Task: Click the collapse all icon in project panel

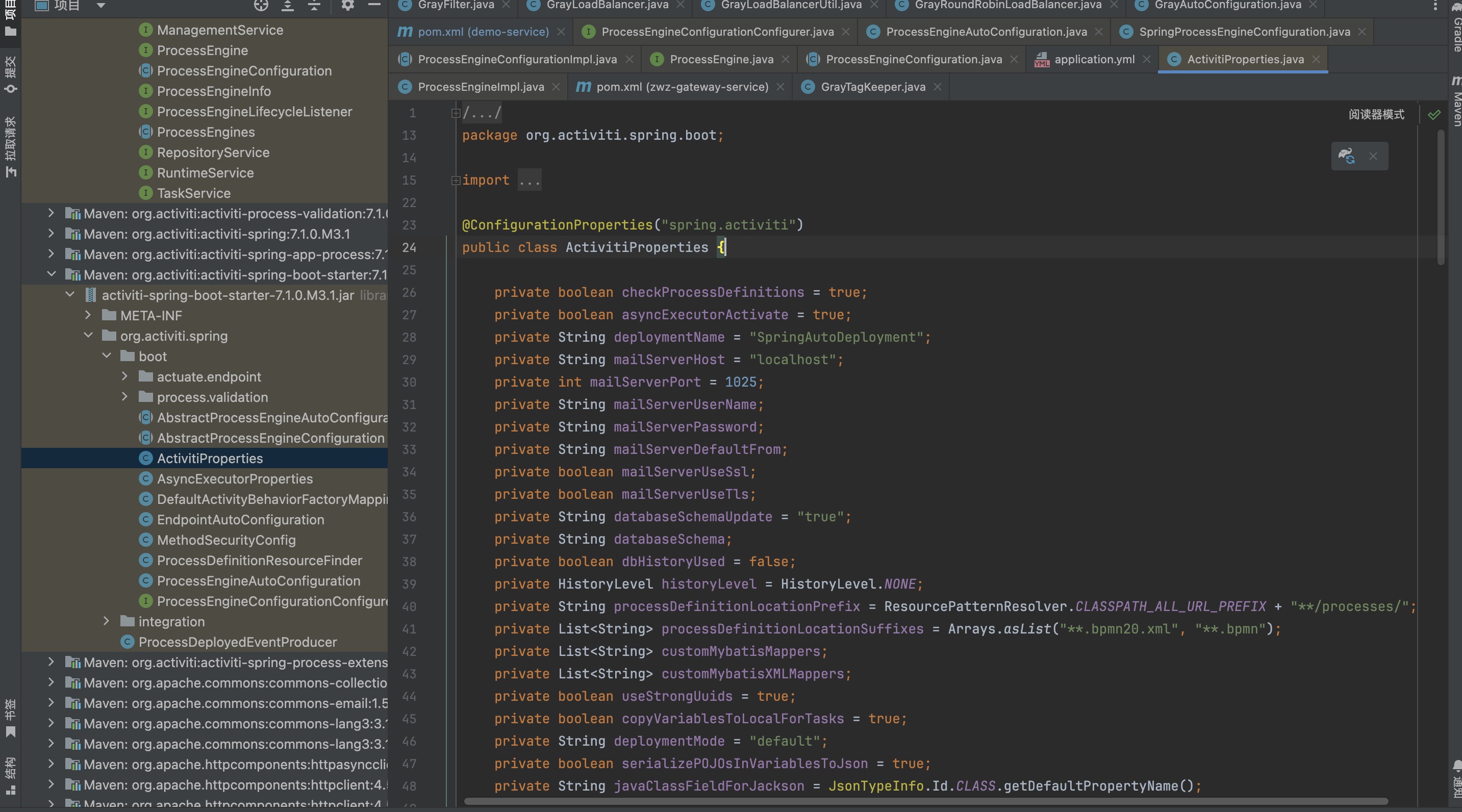Action: point(314,6)
